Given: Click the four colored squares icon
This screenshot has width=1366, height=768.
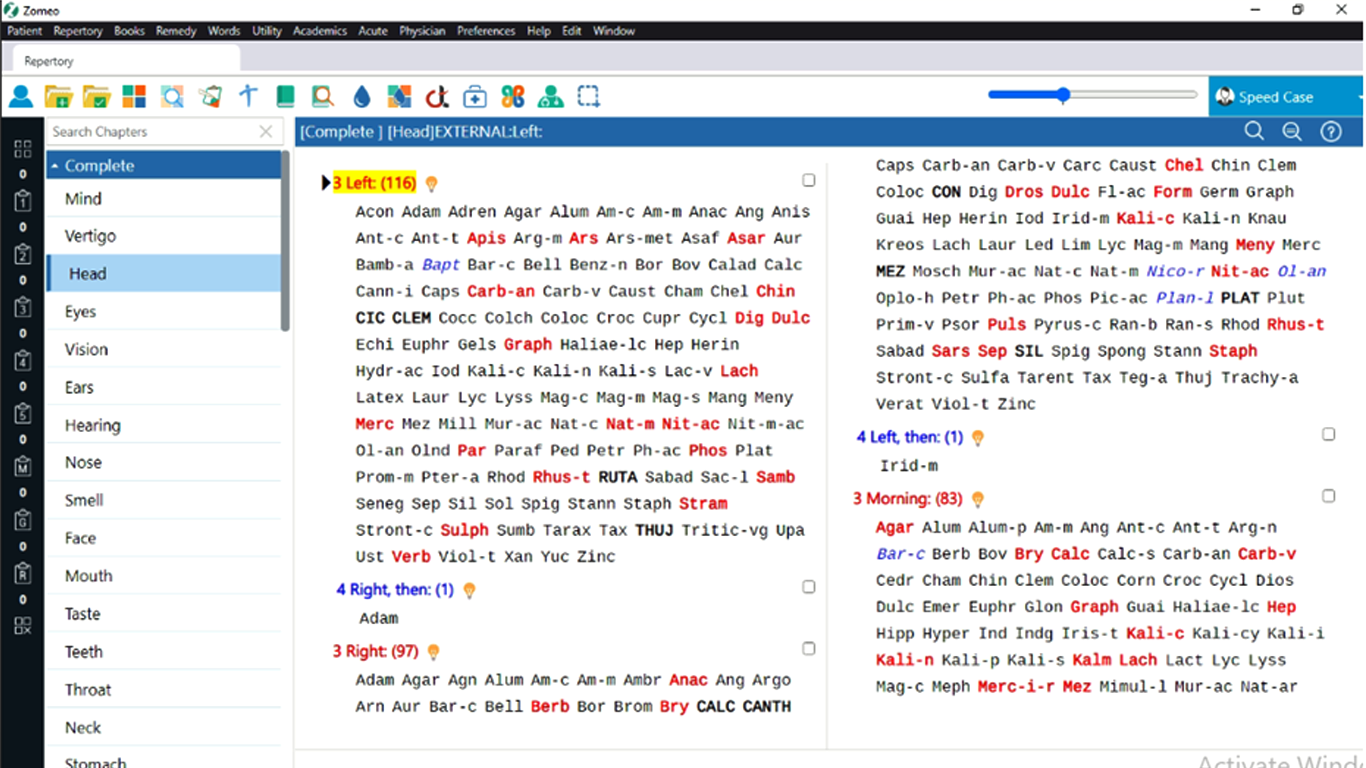Looking at the screenshot, I should (134, 97).
